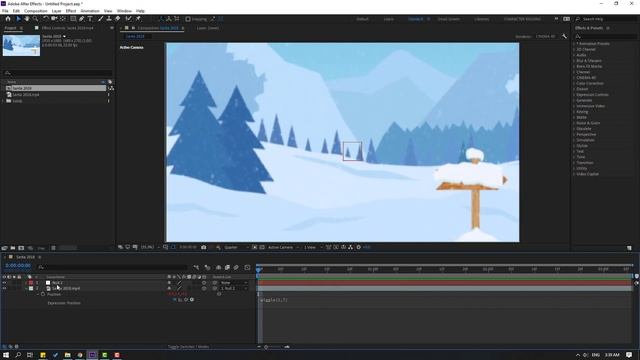Click the taskbar search icon
Screen dimensions: 640x360
(x=18, y=355)
